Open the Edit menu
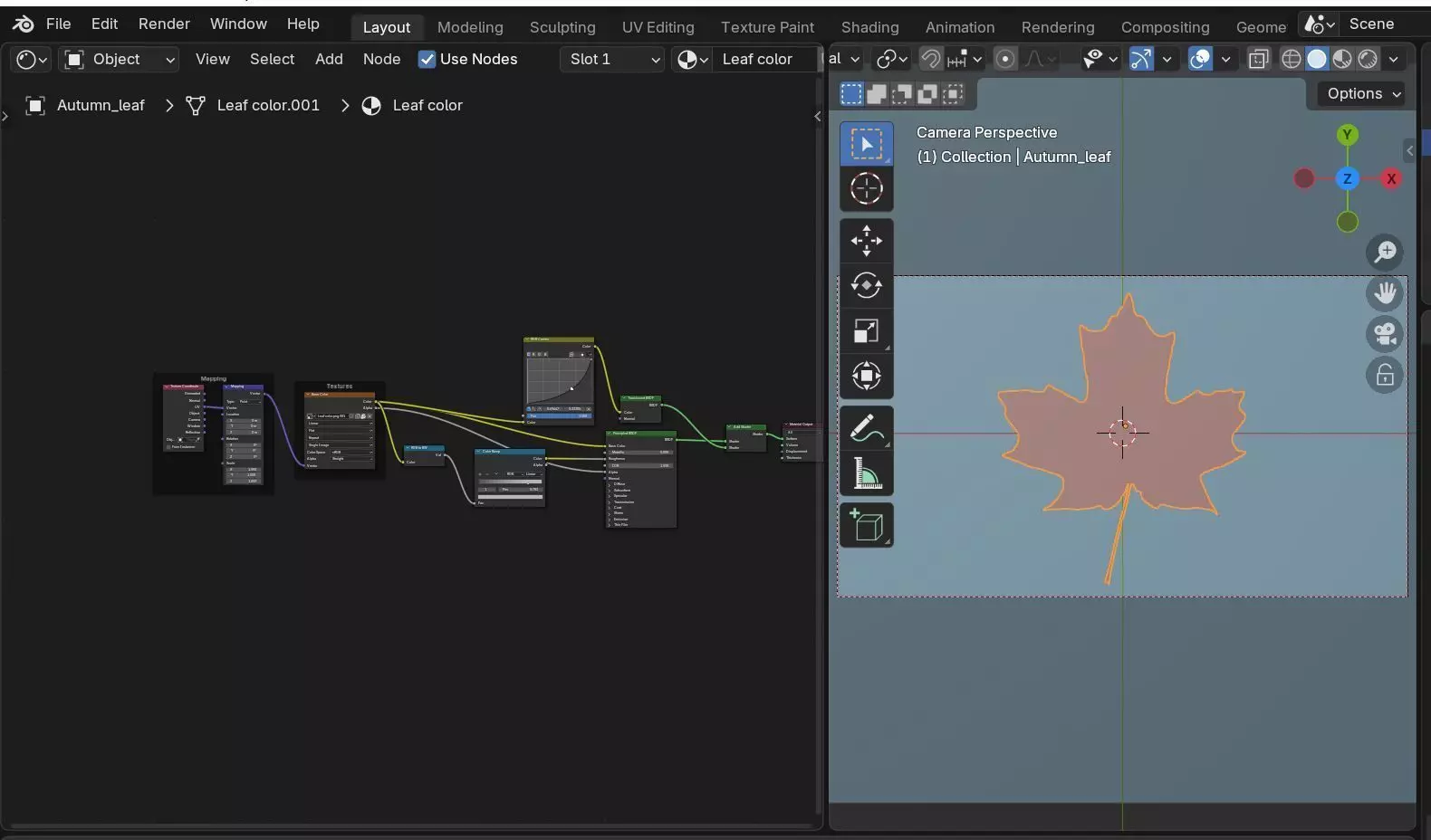 click(104, 24)
